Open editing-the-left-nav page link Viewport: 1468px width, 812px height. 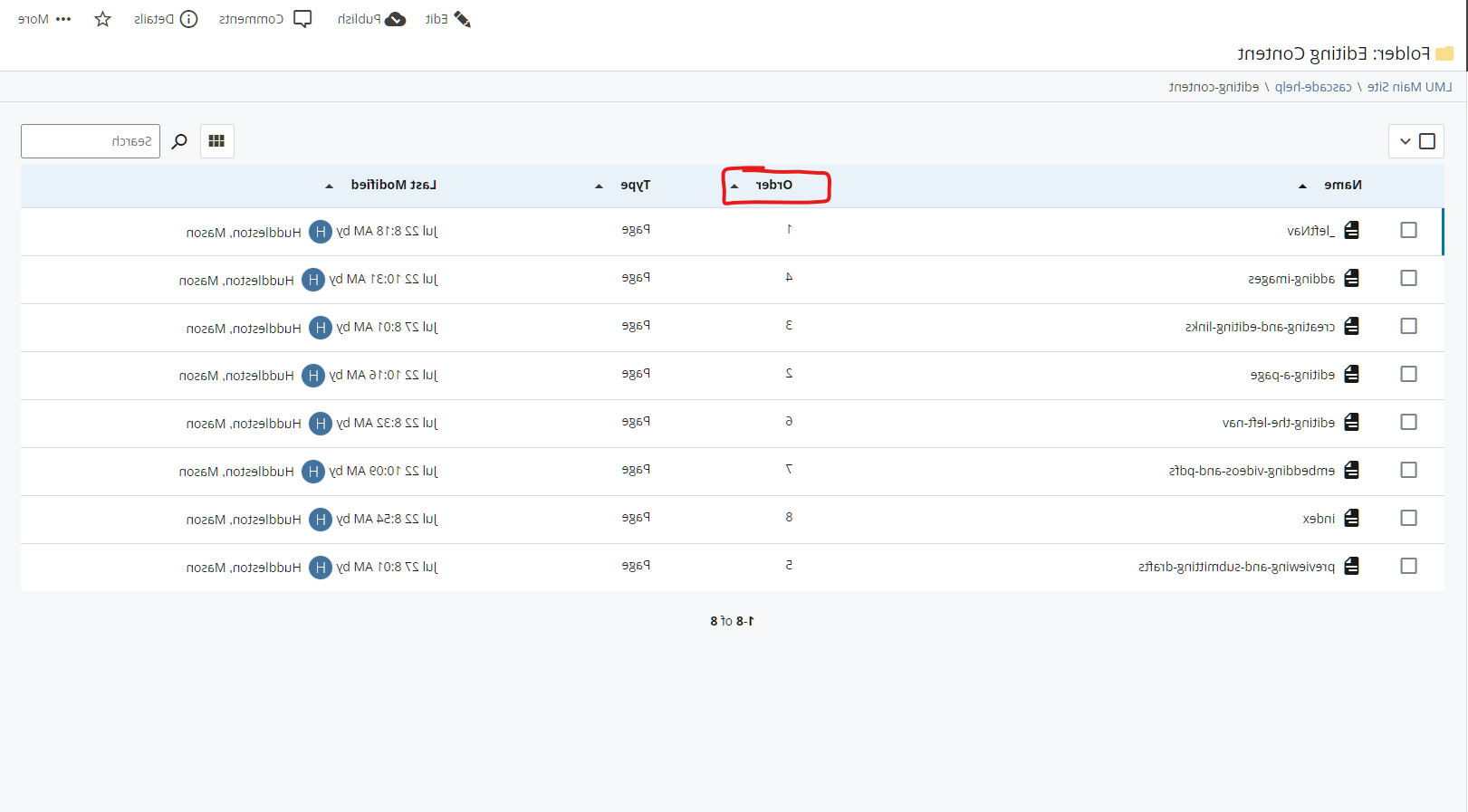(x=1279, y=423)
